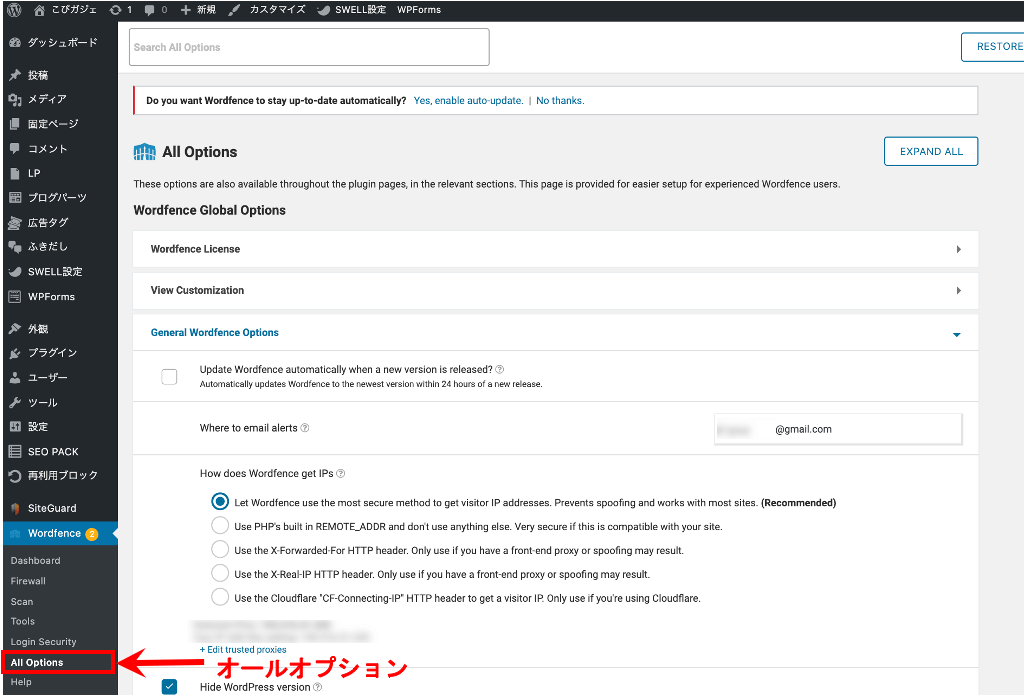Screen dimensions: 1024x696
Task: Click the 'General Wordfence Options' heading text
Action: point(214,333)
